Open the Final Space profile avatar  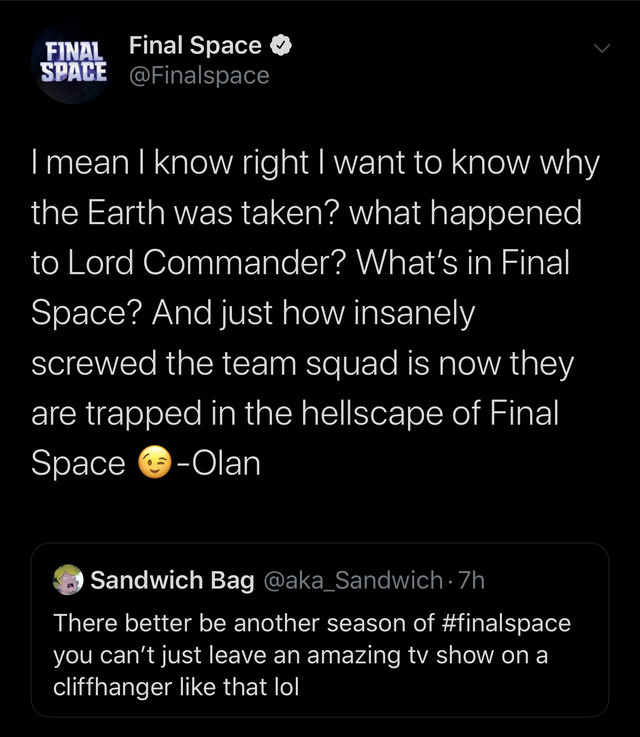(x=72, y=62)
